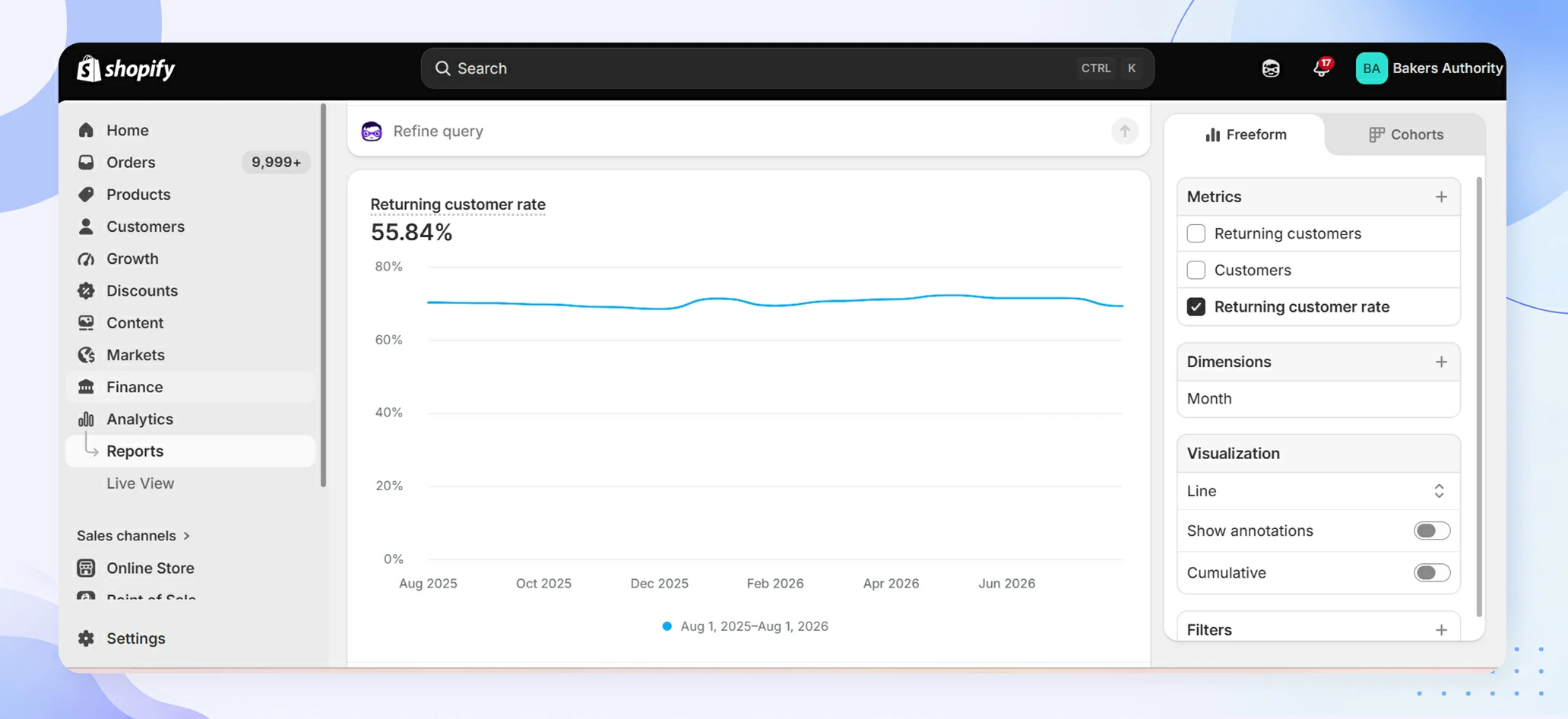Click the Shopify logo
Screen dimensions: 1568x719
click(x=125, y=68)
